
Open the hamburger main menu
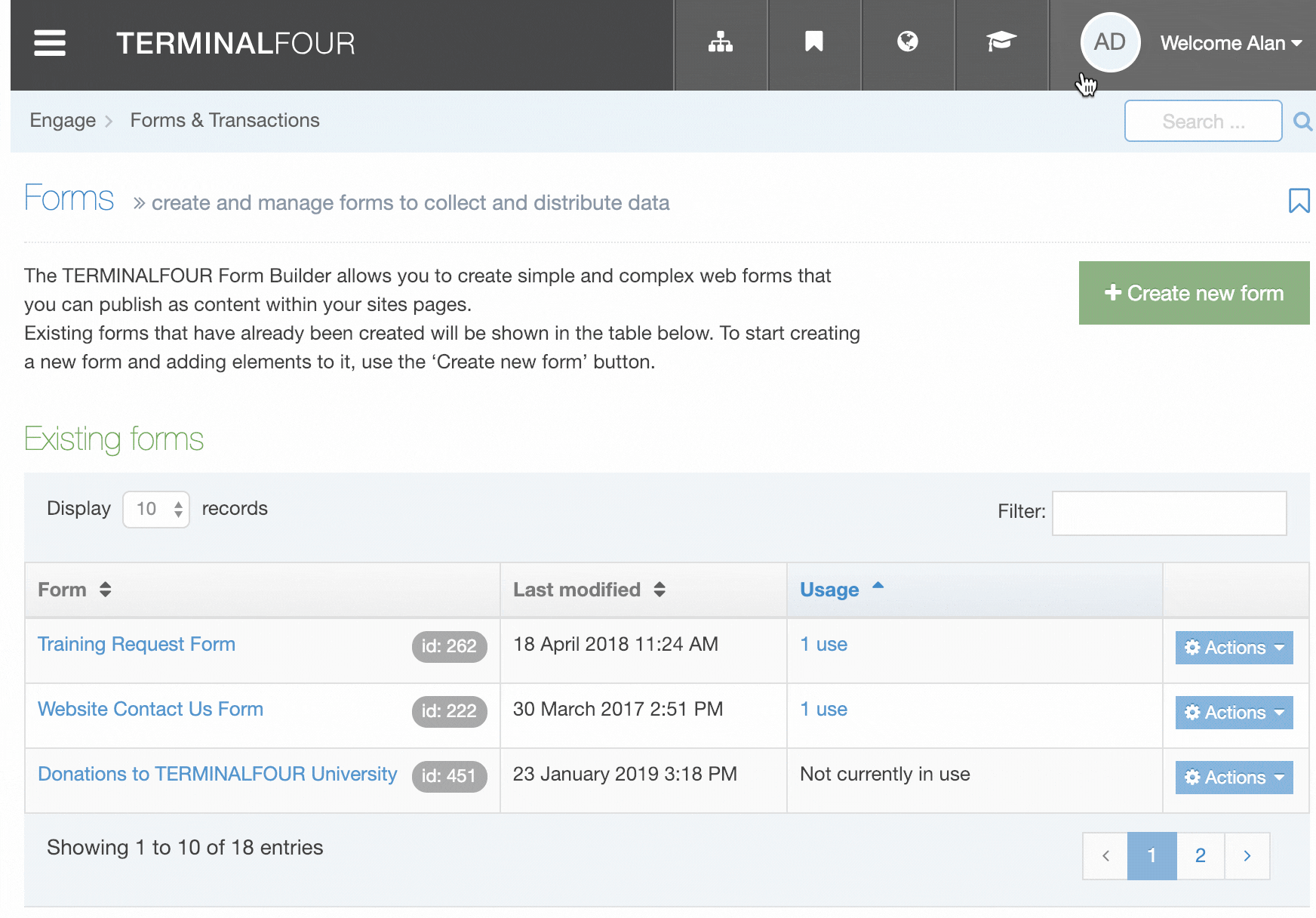pos(50,43)
